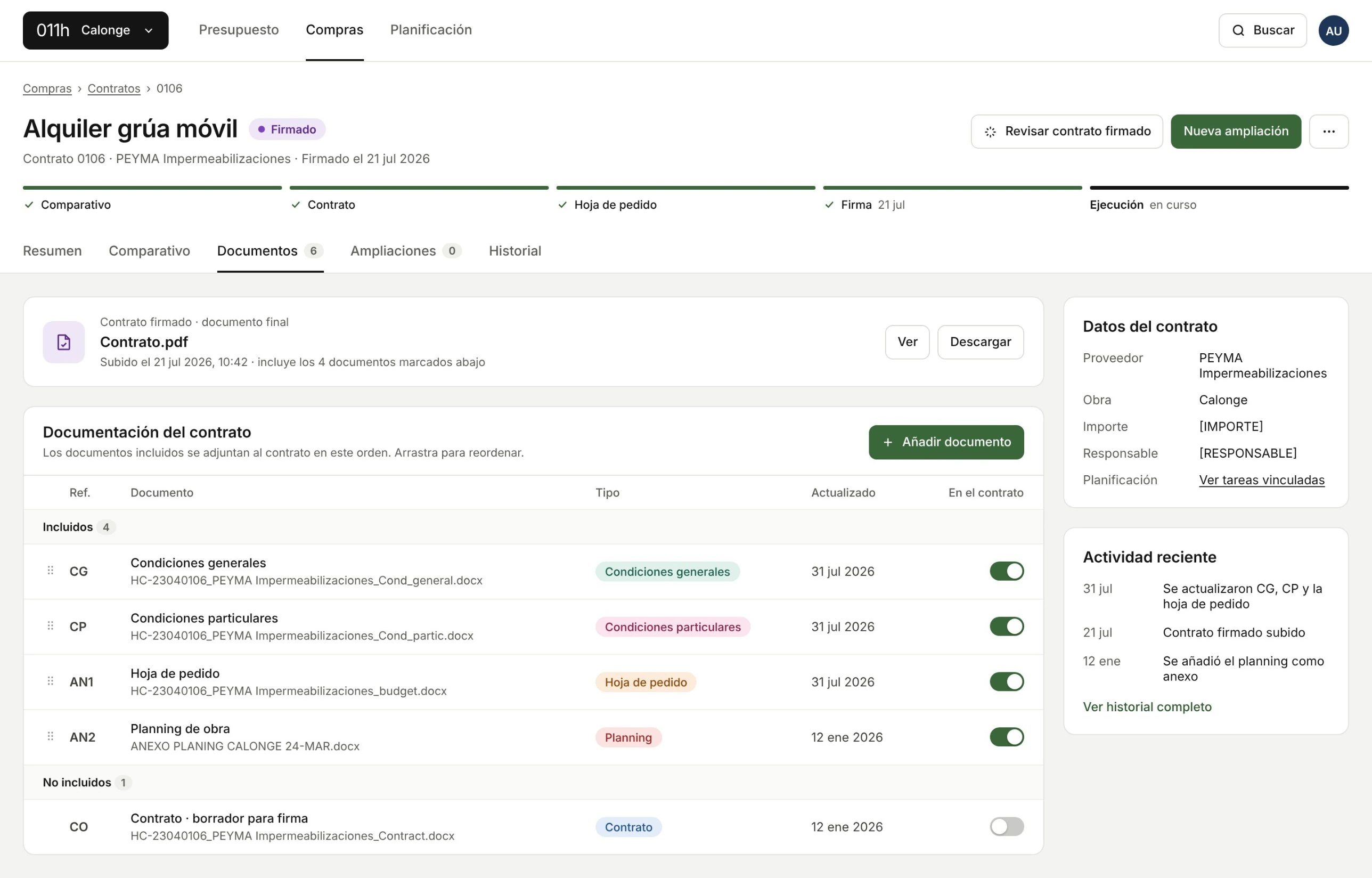Click the '31 jul' activity entry date
This screenshot has width=1372, height=878.
coord(1097,588)
